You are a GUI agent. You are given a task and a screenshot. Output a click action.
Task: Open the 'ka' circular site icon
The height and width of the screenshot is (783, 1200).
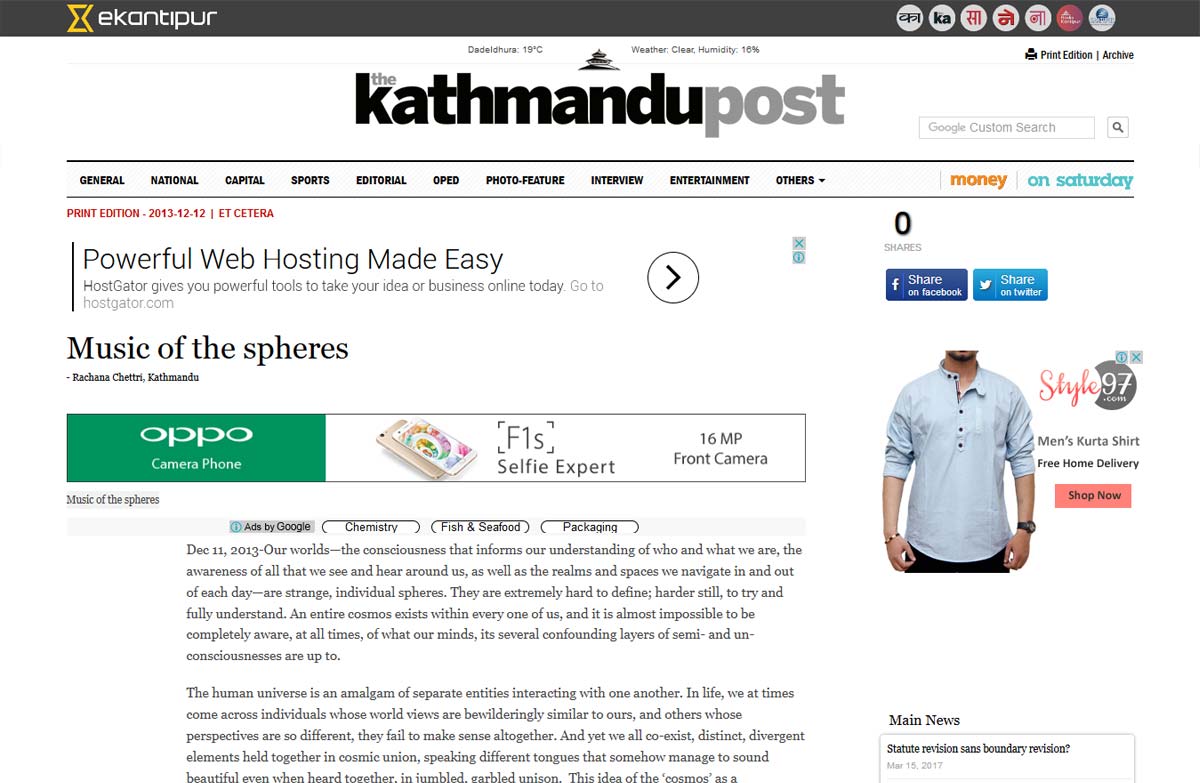click(x=941, y=17)
